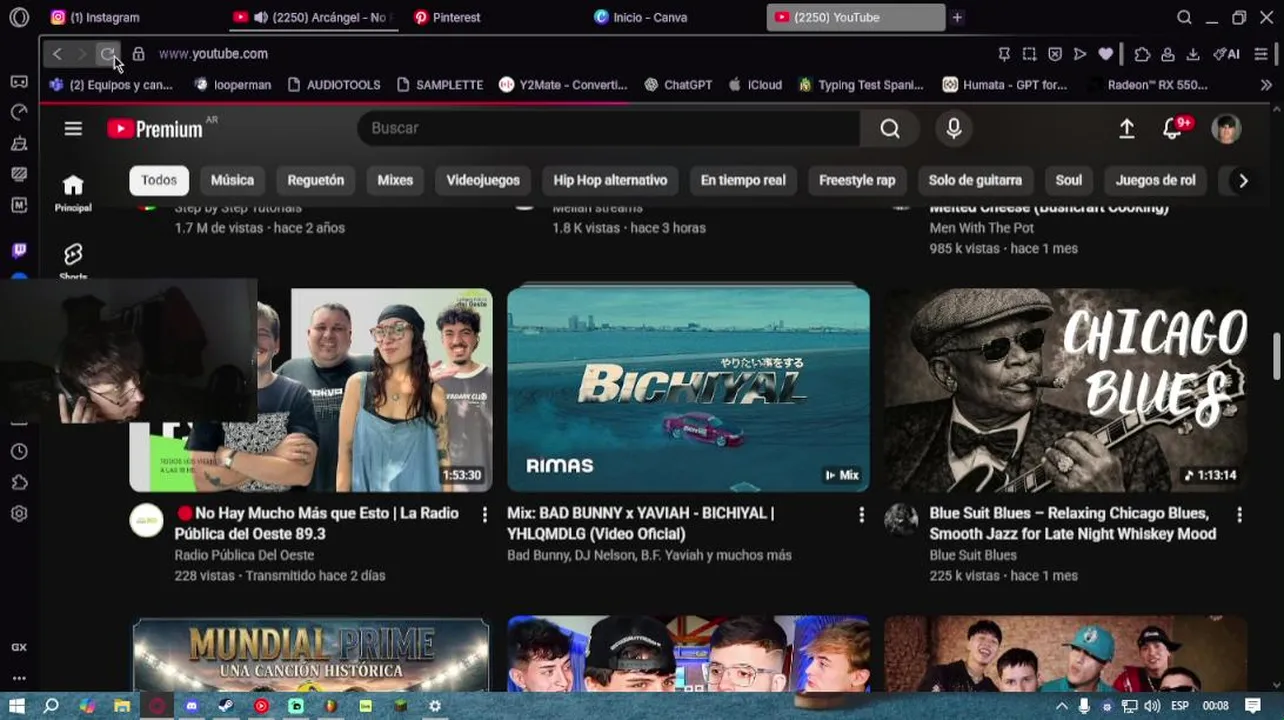Filter the feed by Música
Viewport: 1284px width, 720px height.
232,180
